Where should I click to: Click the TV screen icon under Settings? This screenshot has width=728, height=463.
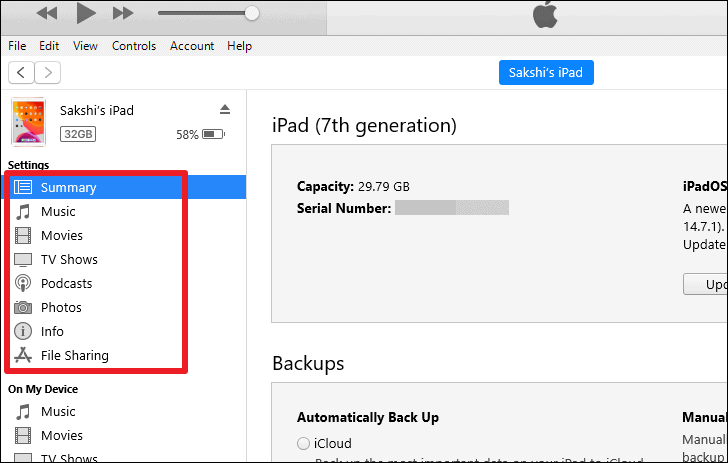coord(23,260)
